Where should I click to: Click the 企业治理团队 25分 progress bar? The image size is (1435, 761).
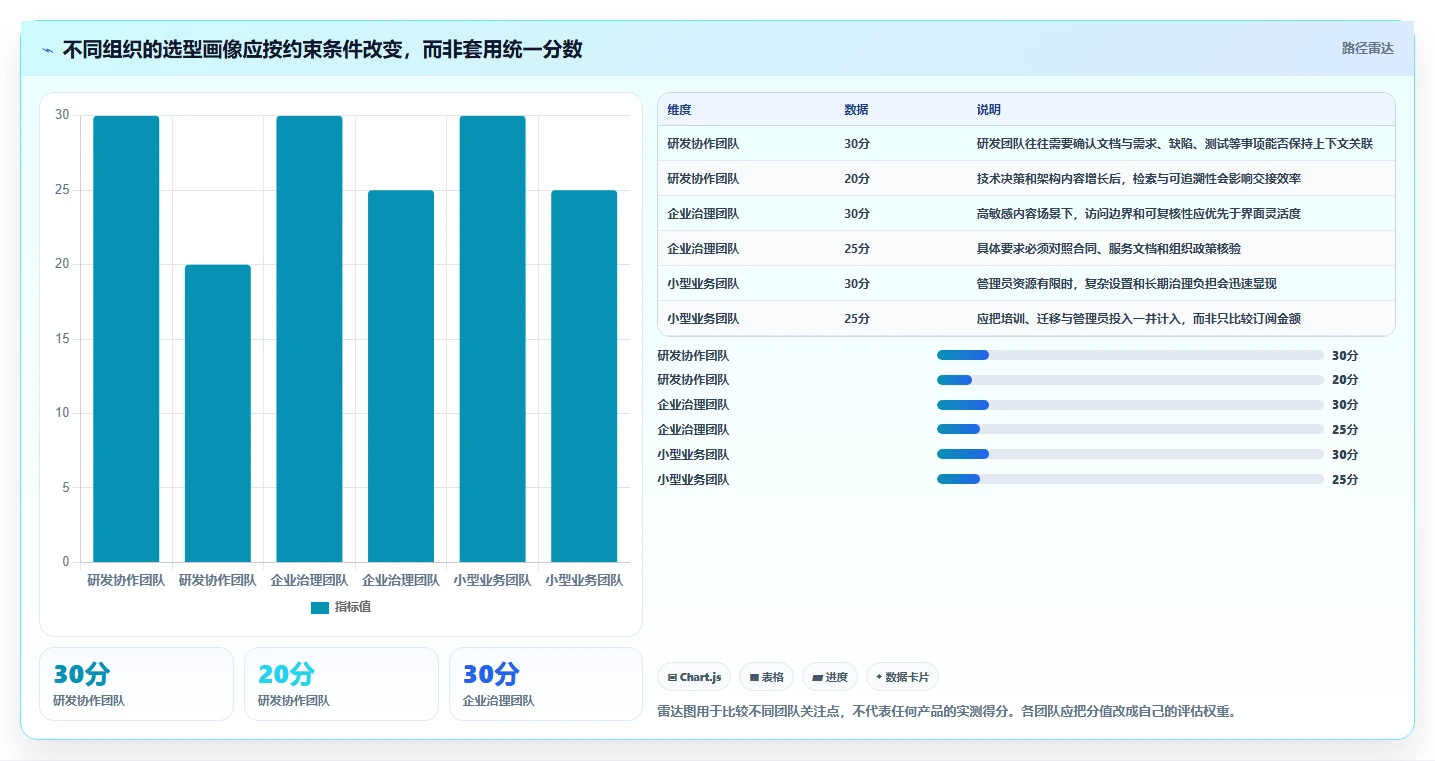tap(1130, 430)
